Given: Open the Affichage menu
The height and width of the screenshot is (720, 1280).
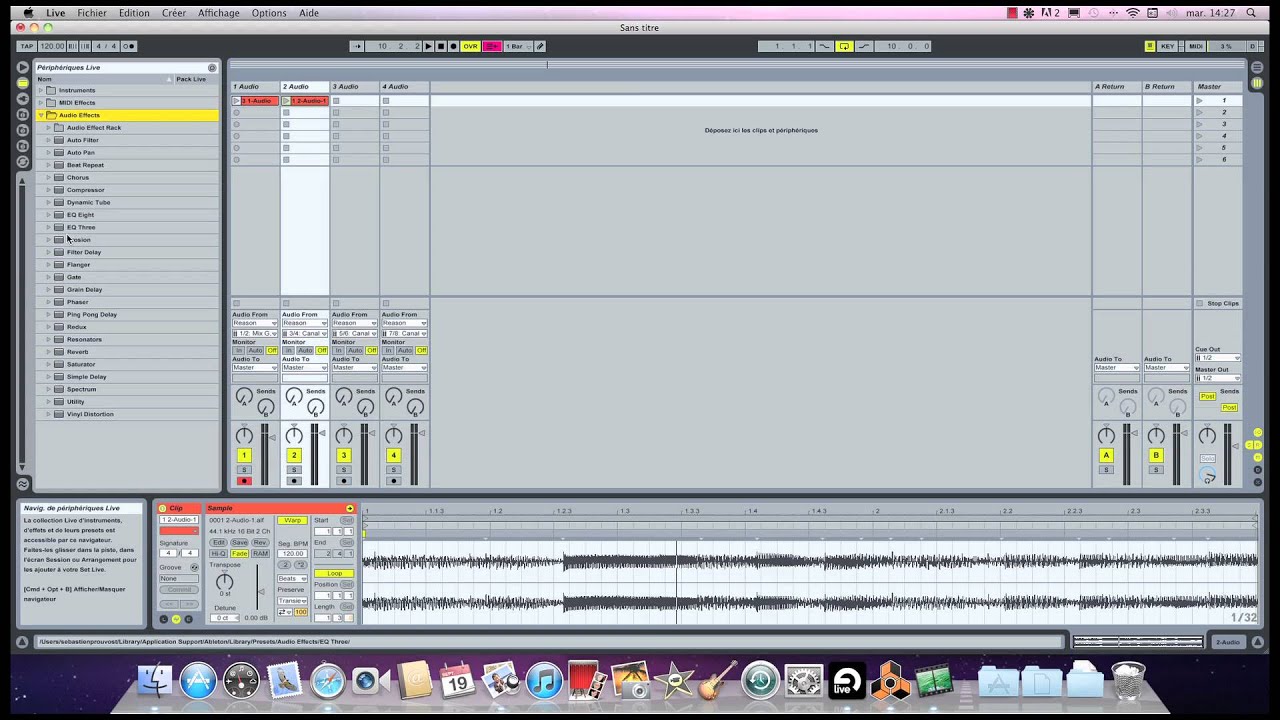Looking at the screenshot, I should click(x=218, y=13).
